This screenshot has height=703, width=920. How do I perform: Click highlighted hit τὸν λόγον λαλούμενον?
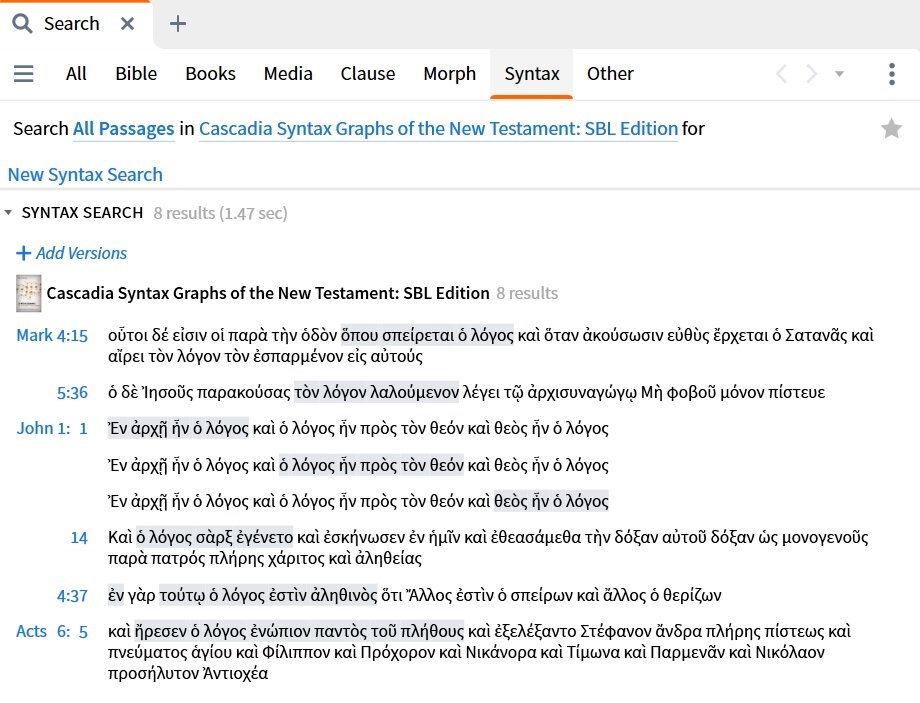click(x=376, y=392)
